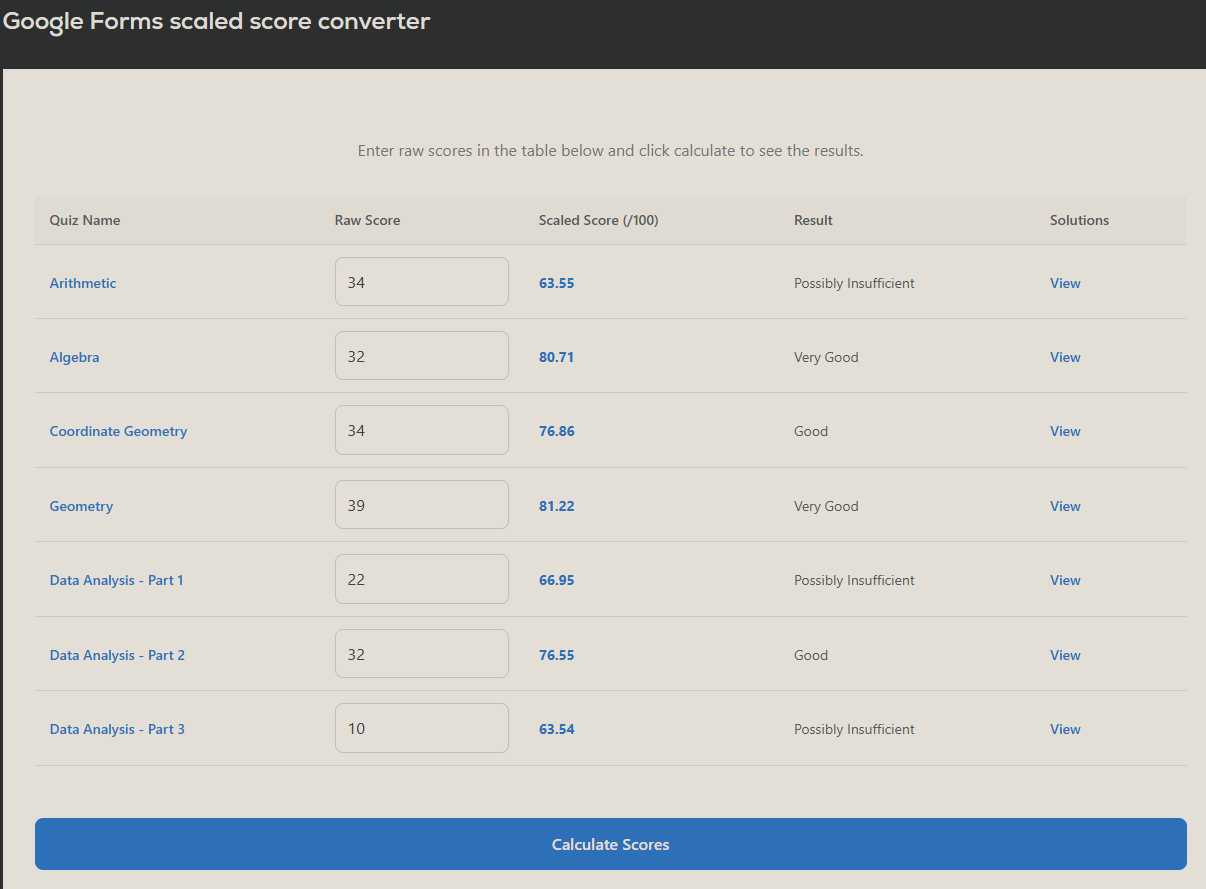View solutions for the Geometry quiz

click(1065, 506)
